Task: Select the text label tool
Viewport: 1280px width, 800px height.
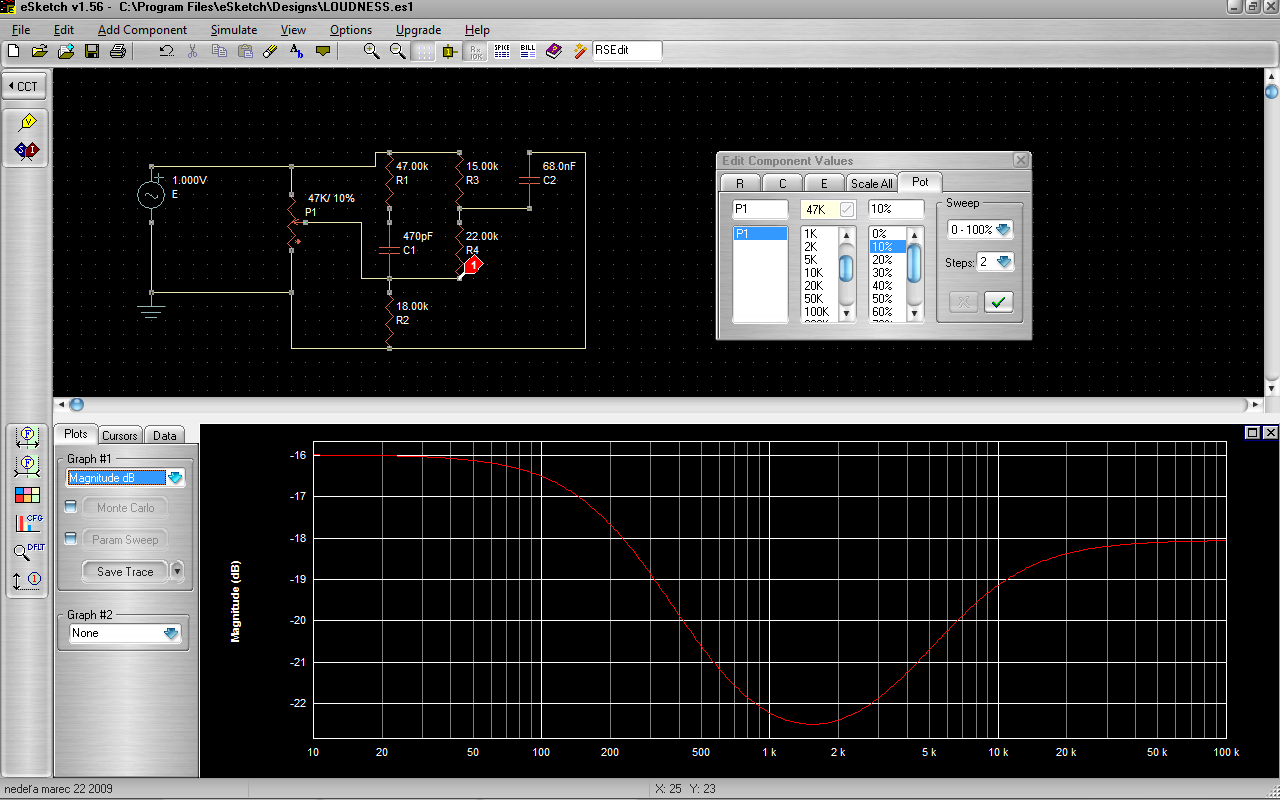Action: pos(296,51)
